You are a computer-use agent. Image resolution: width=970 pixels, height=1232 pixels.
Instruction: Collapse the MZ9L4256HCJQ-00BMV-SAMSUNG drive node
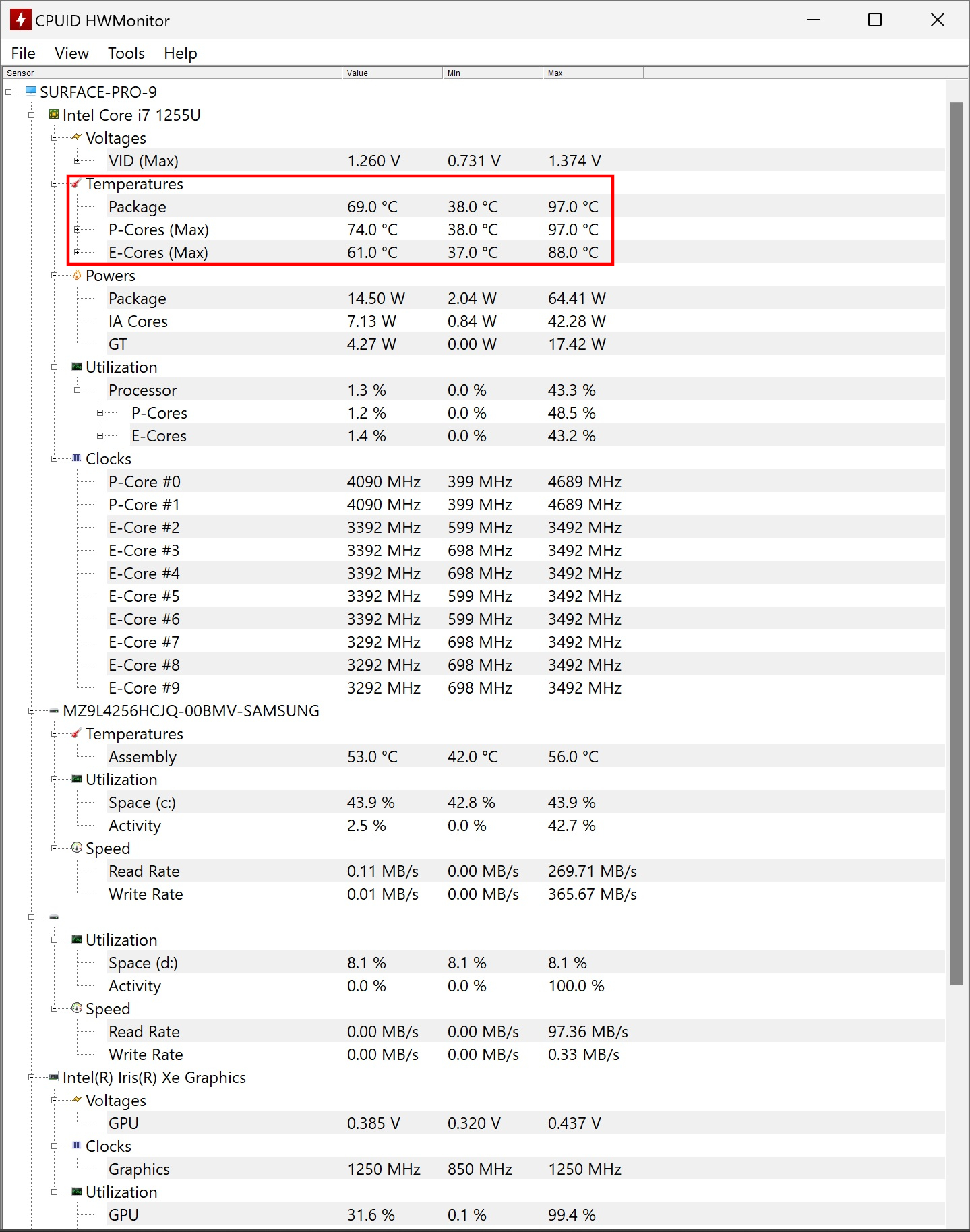31,710
